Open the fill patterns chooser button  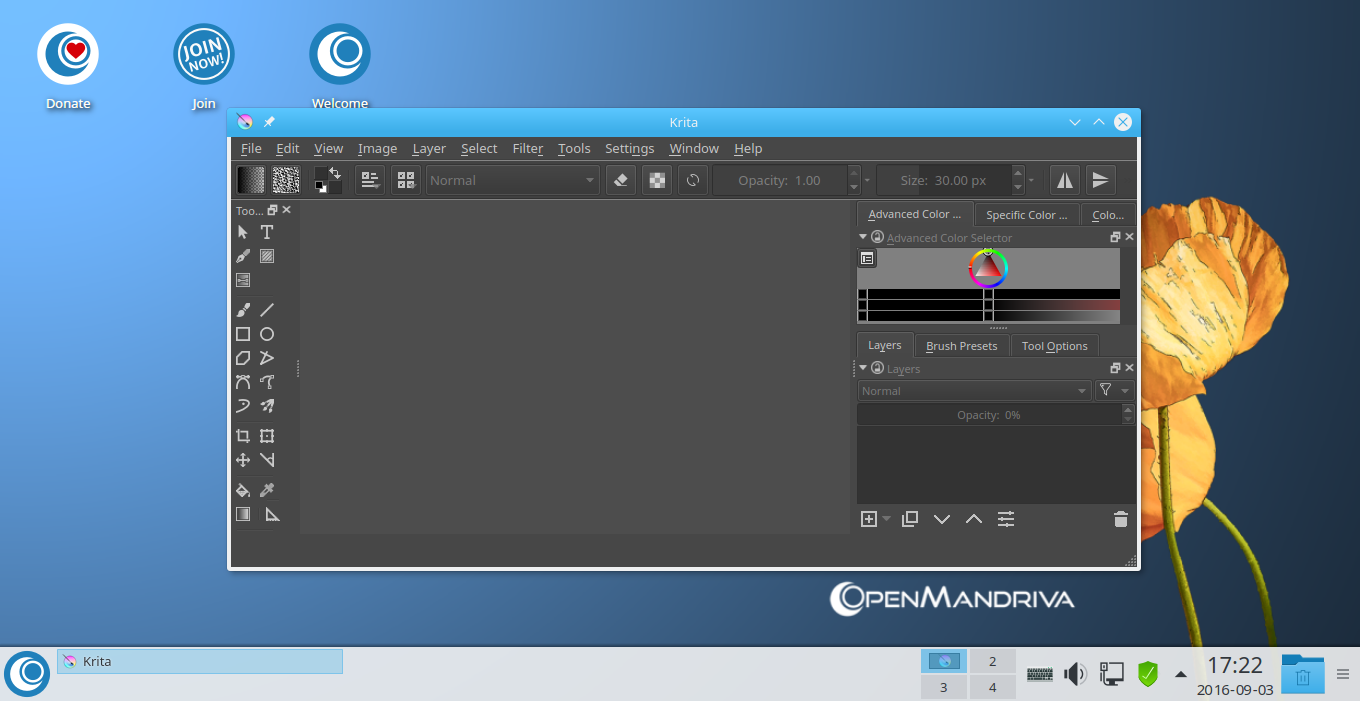click(x=286, y=180)
